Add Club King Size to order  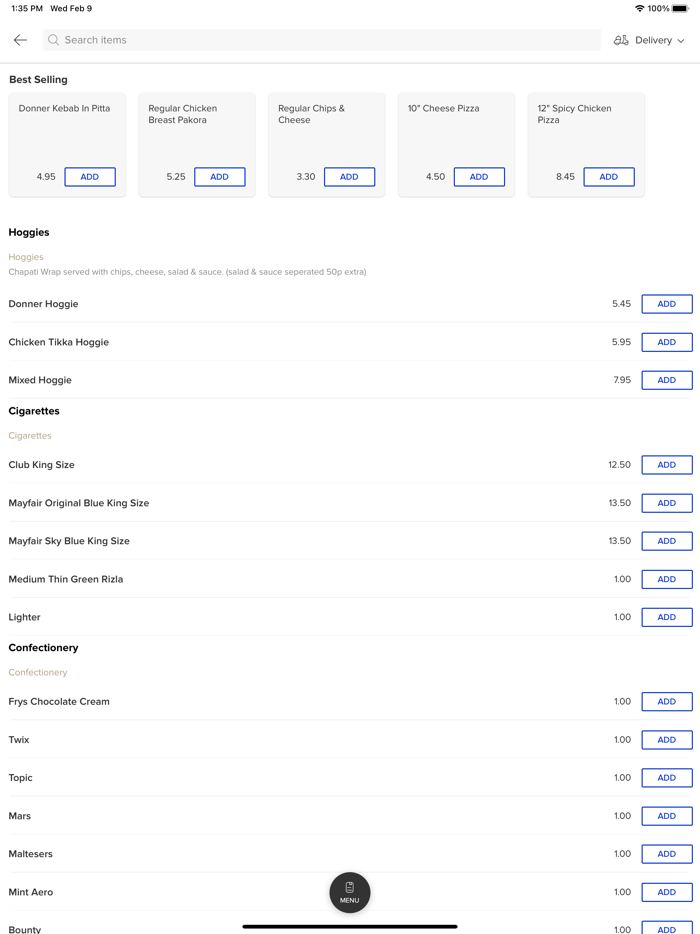pos(666,465)
